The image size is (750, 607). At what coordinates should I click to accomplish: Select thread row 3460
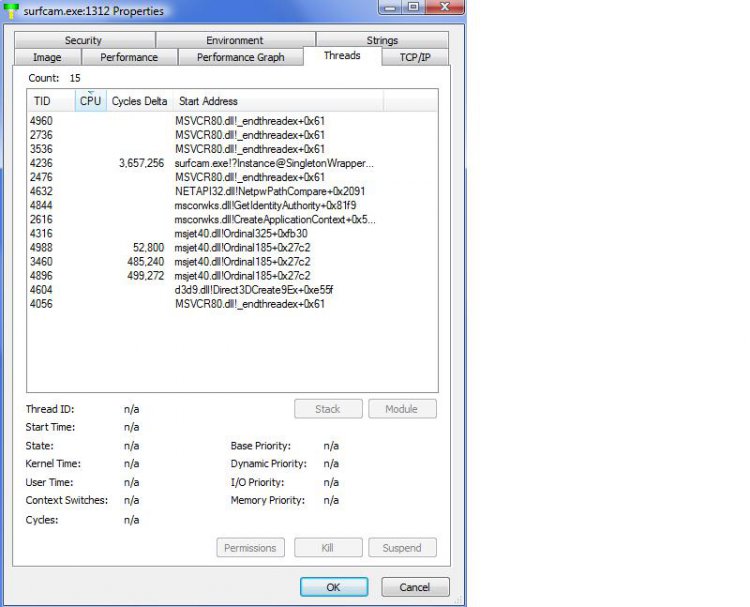[x=232, y=262]
